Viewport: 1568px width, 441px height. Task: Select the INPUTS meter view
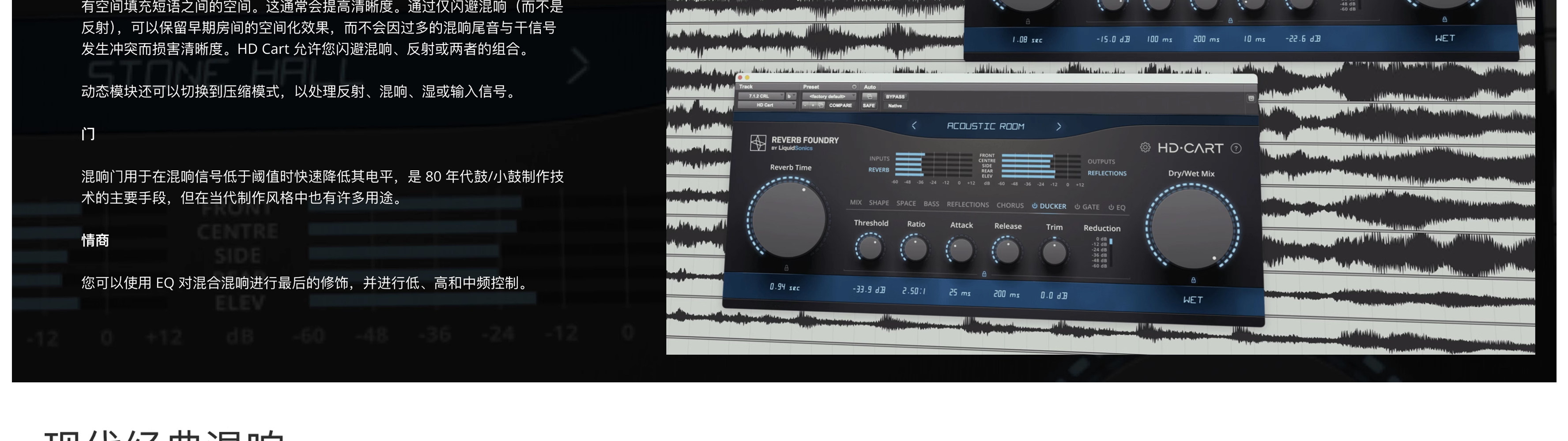coord(879,159)
